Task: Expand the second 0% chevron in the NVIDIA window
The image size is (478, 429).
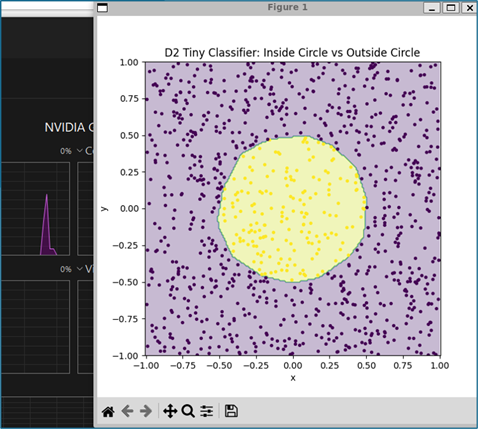Action: 80,269
